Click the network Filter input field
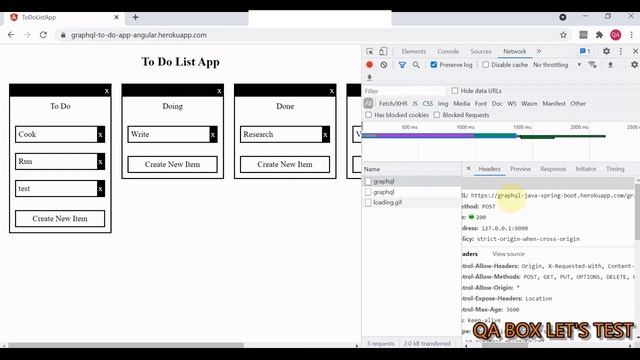 pos(403,91)
